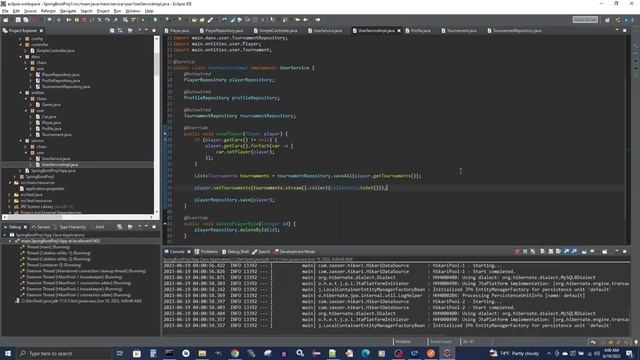Screen dimensions: 640x360
Task: Click the Quick Access search field
Action: [585, 20]
